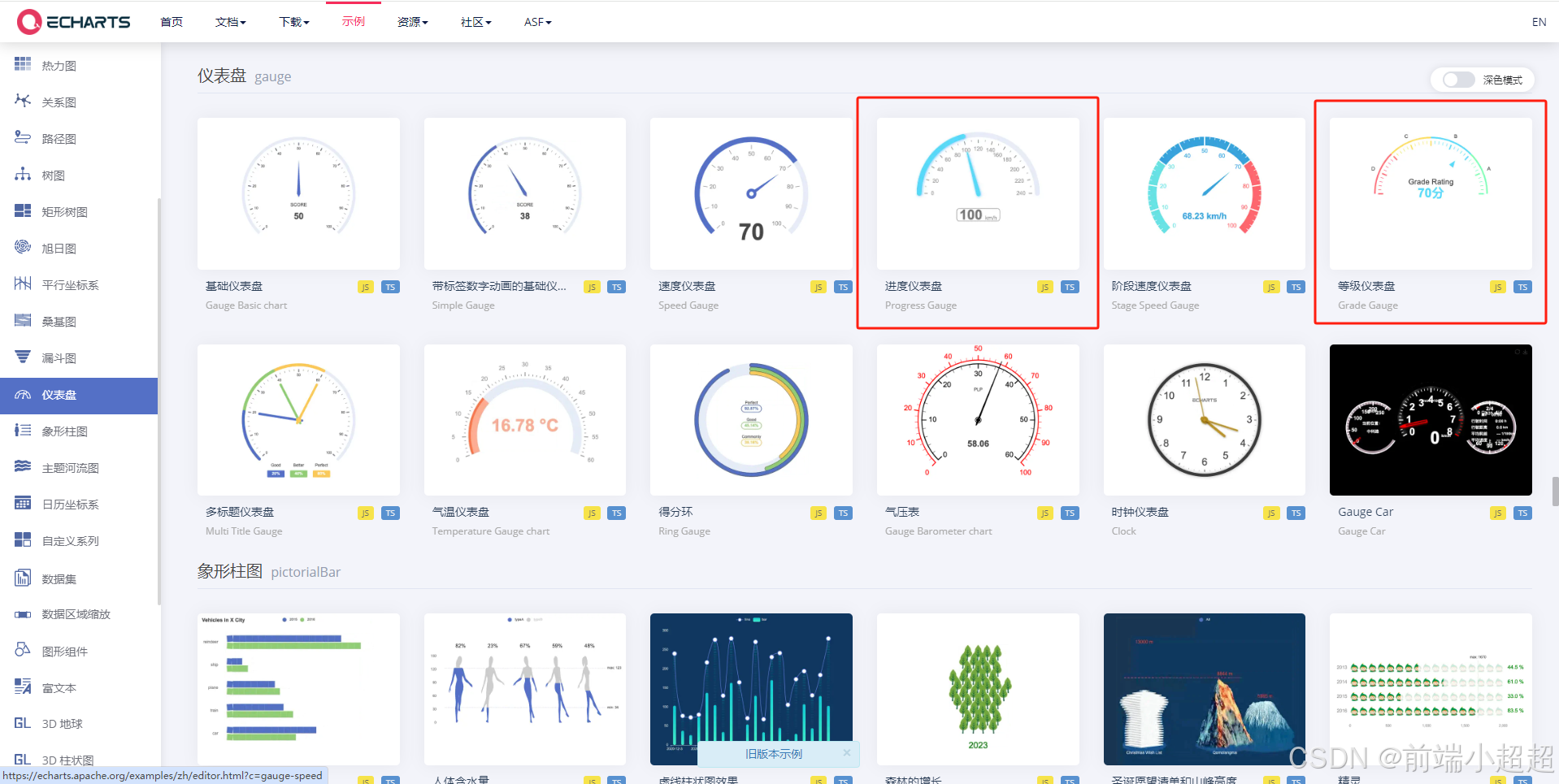Viewport: 1559px width, 784px height.
Task: Switch language to EN
Action: [x=1538, y=22]
